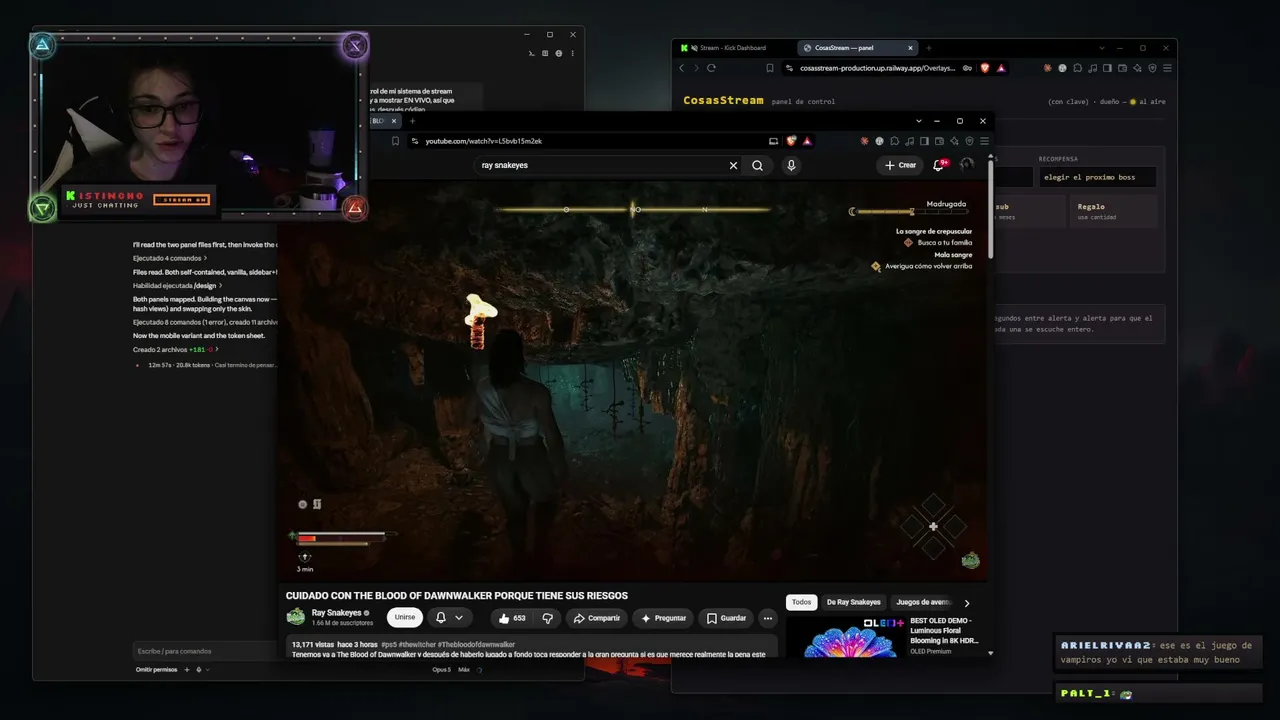The height and width of the screenshot is (720, 1280).
Task: Open the CosasStream window's hamburger menu
Action: pyautogui.click(x=1167, y=68)
